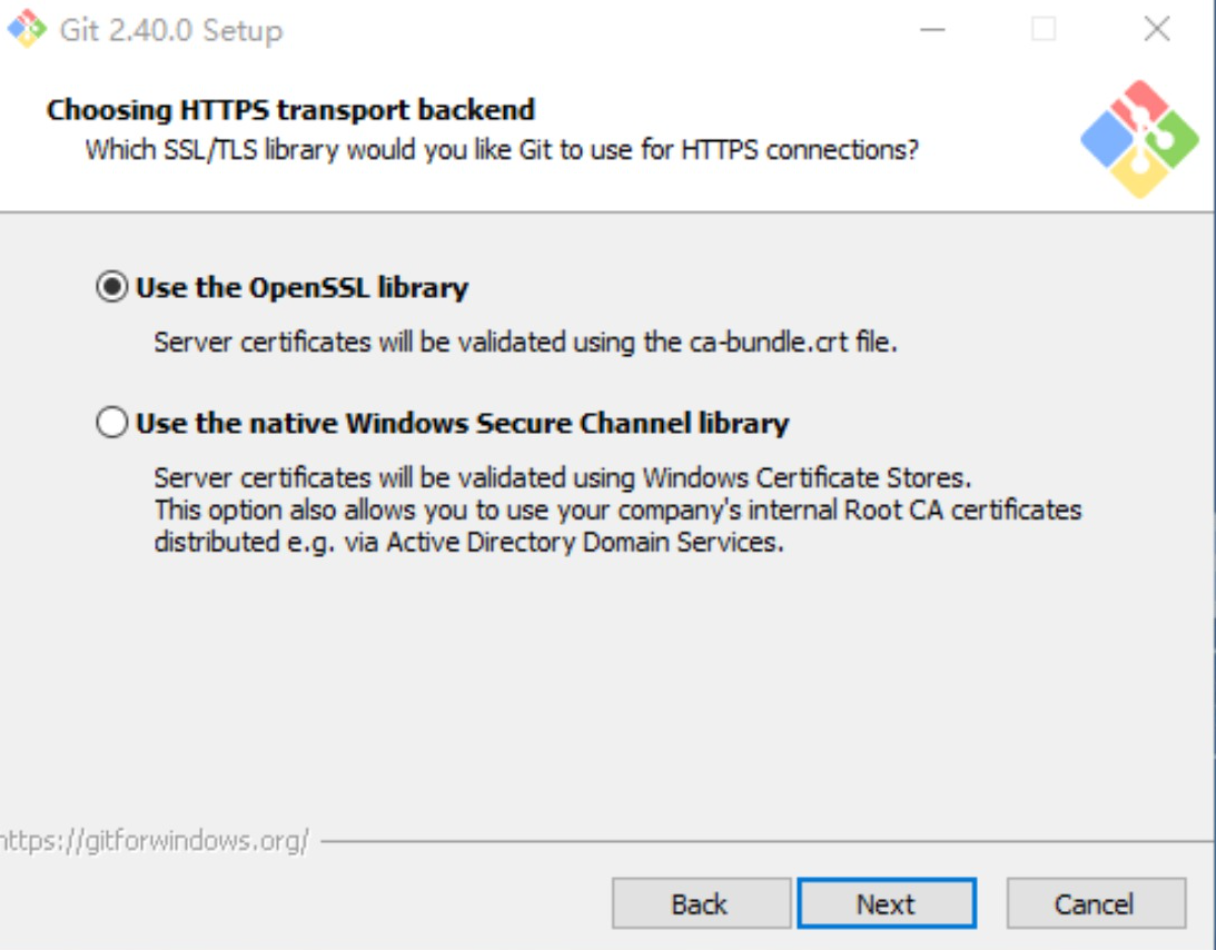Click the internal Root CA certificates text line
Screen dimensions: 1216x950
point(618,509)
